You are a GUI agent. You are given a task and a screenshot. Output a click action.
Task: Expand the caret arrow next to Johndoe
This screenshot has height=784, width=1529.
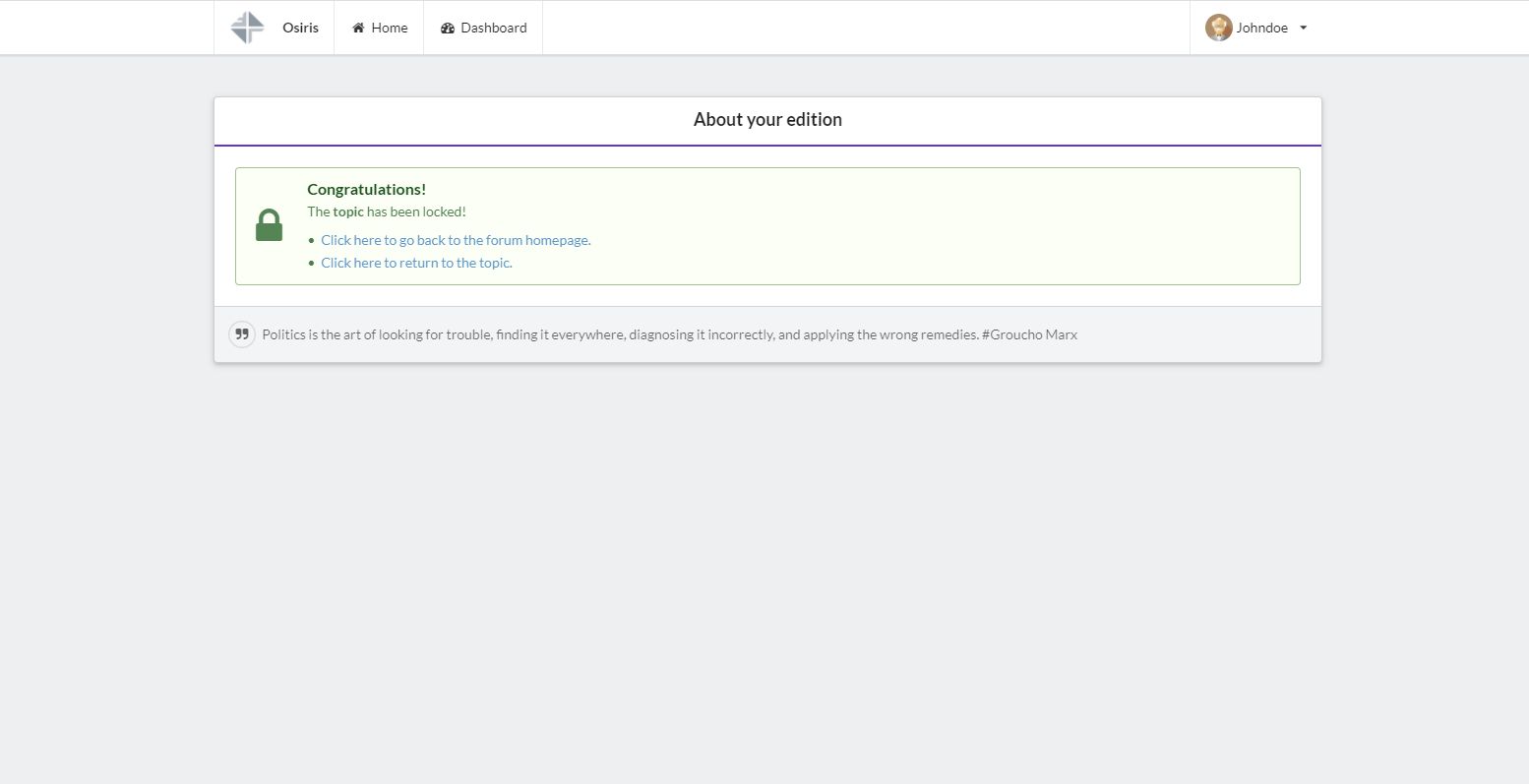click(x=1304, y=28)
